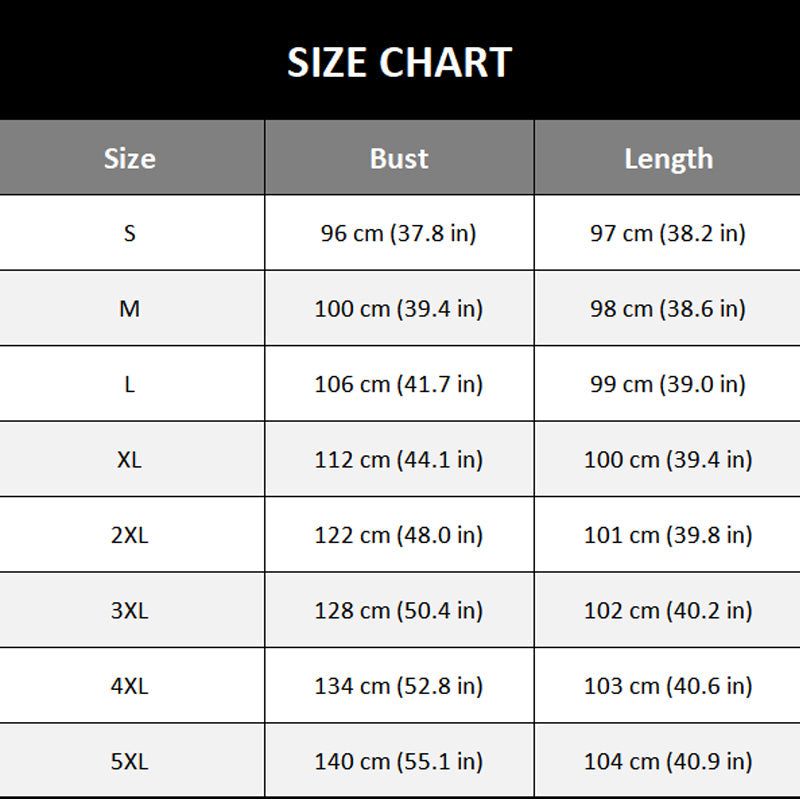Click the XL size cell
Image resolution: width=800 pixels, height=800 pixels.
click(x=130, y=460)
